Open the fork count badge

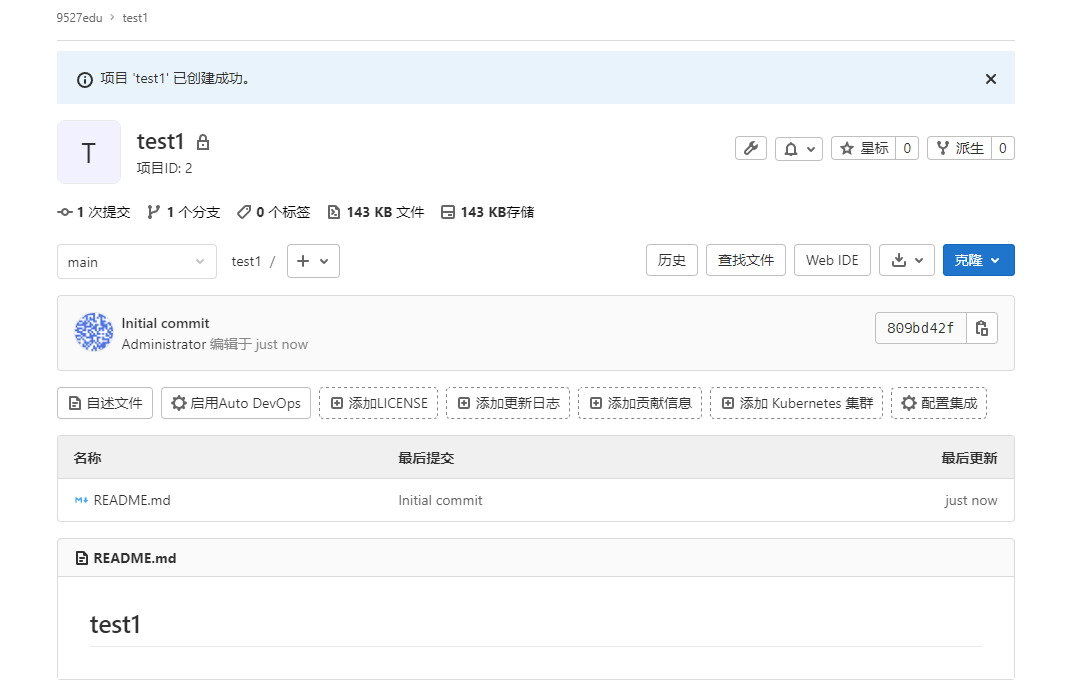[x=1002, y=148]
